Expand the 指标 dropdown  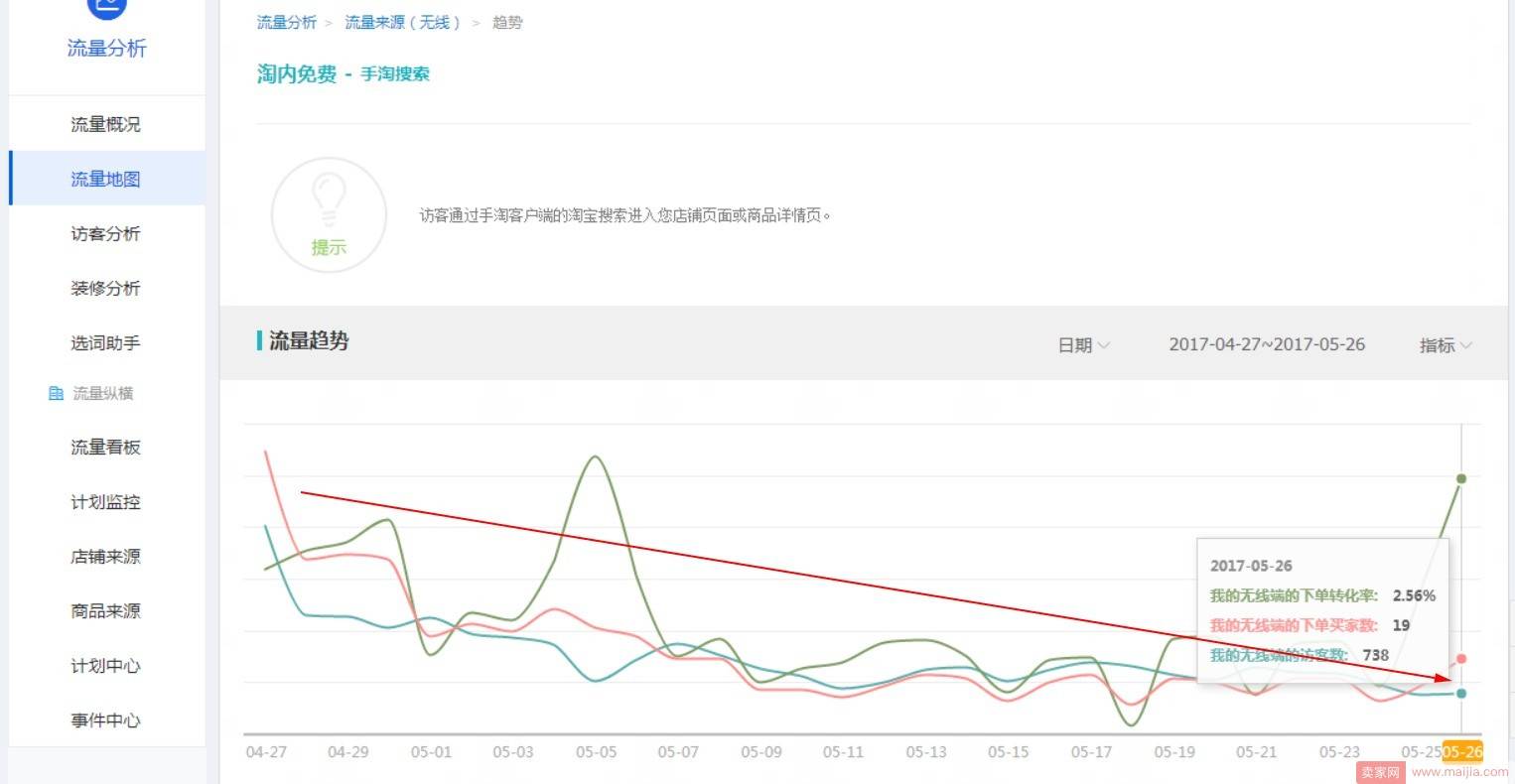(1446, 344)
